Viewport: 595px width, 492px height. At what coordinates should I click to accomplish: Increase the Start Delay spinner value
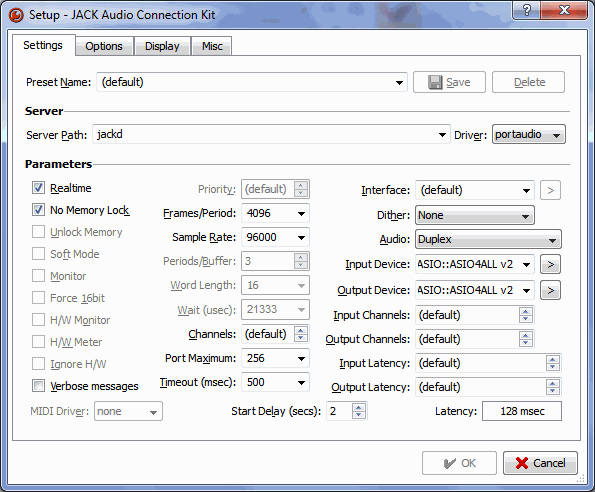(359, 407)
